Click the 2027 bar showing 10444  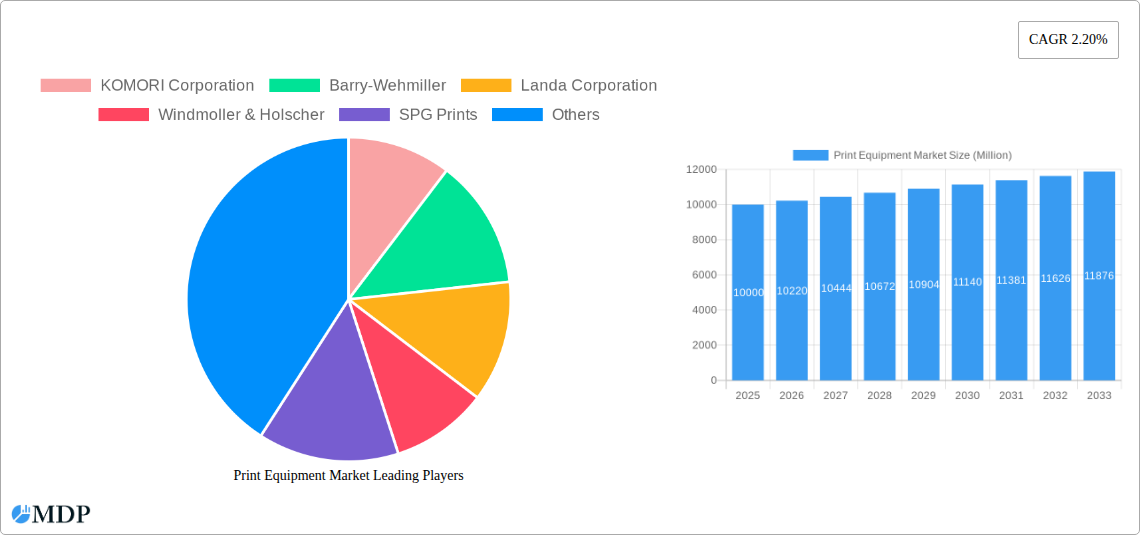tap(835, 289)
